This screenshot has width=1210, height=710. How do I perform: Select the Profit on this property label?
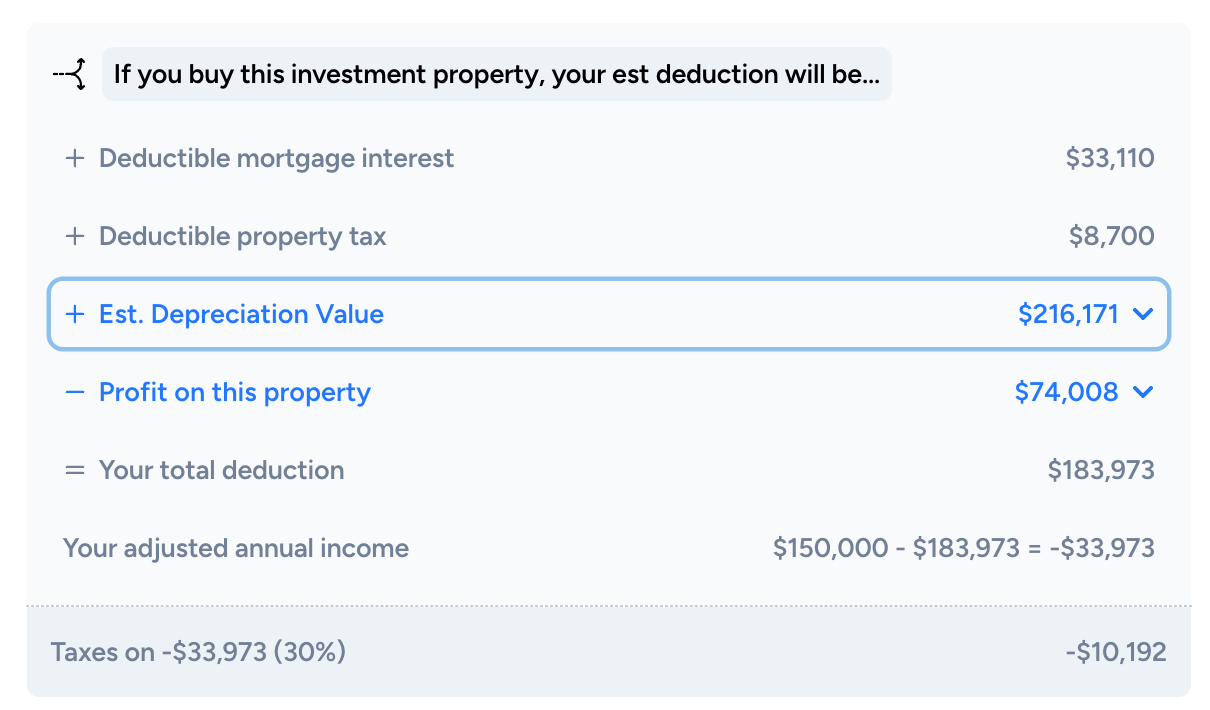234,392
